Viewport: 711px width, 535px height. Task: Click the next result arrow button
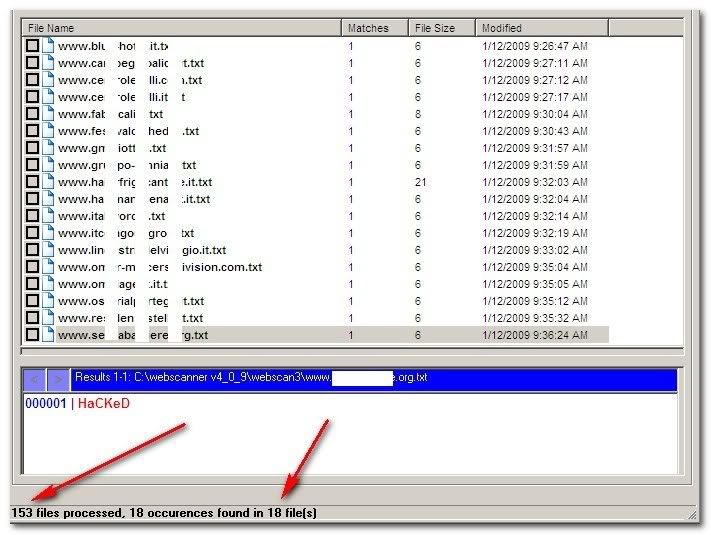coord(59,380)
